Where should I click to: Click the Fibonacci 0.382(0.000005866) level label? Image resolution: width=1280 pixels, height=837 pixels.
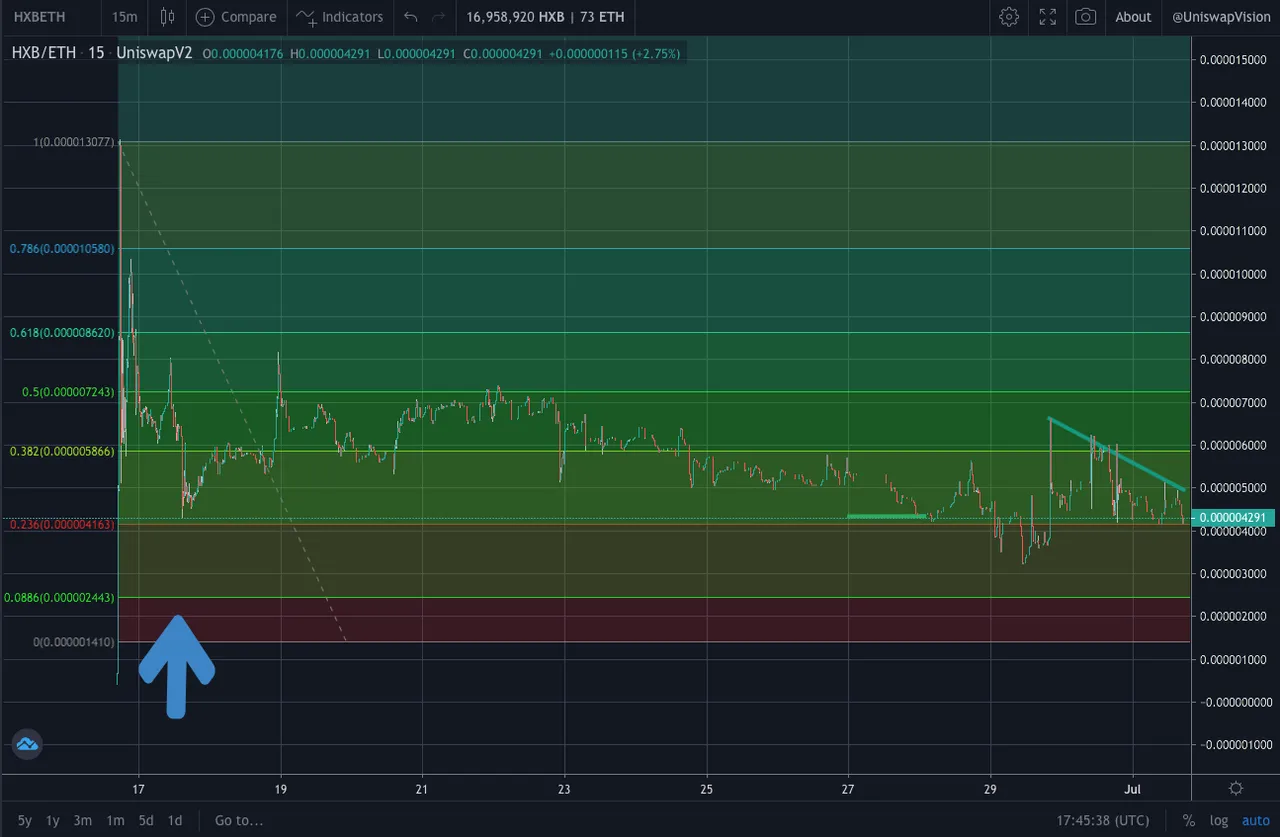[64, 451]
